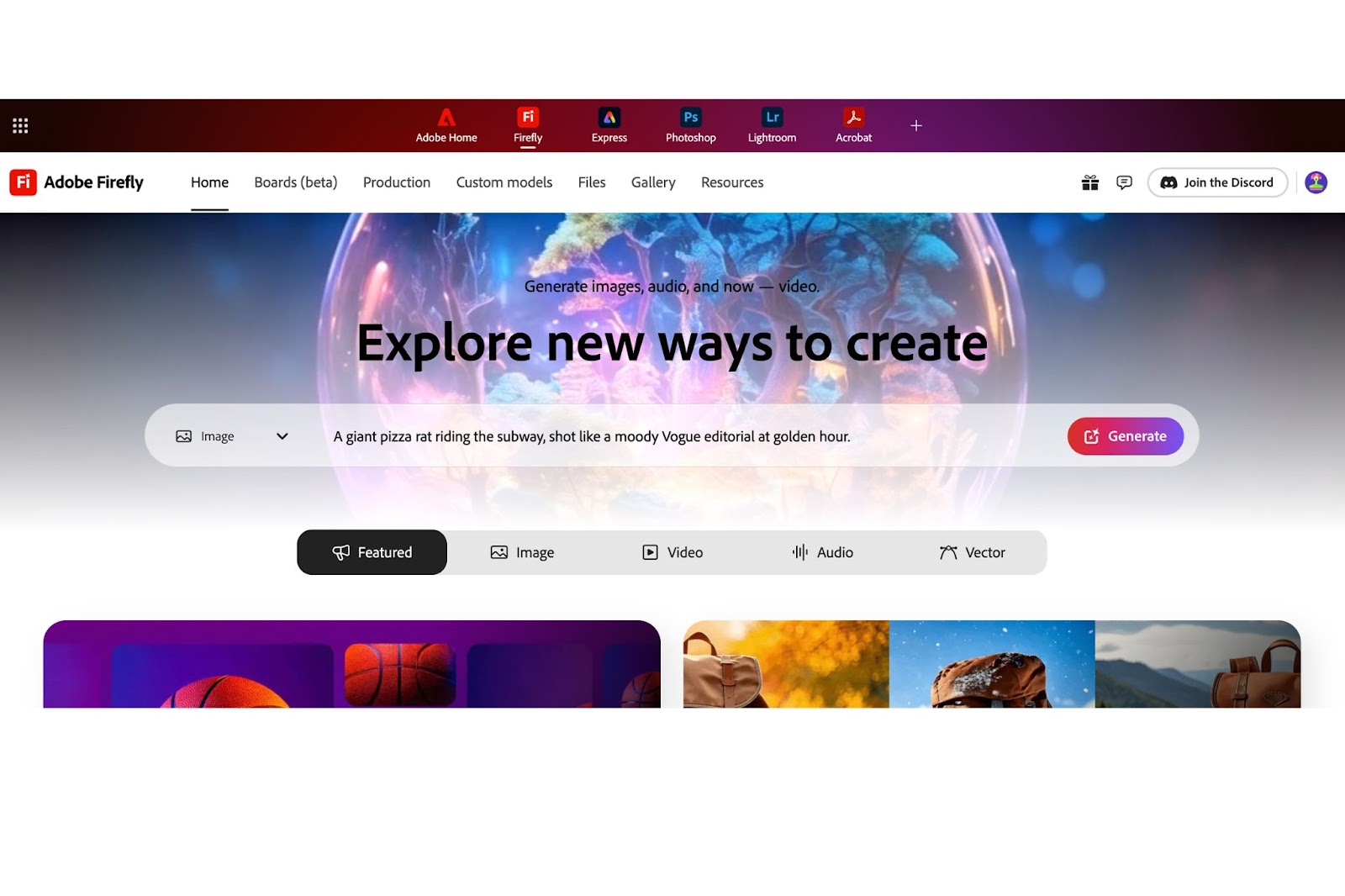Select the Vector tab
This screenshot has height=896, width=1345.
(x=973, y=552)
